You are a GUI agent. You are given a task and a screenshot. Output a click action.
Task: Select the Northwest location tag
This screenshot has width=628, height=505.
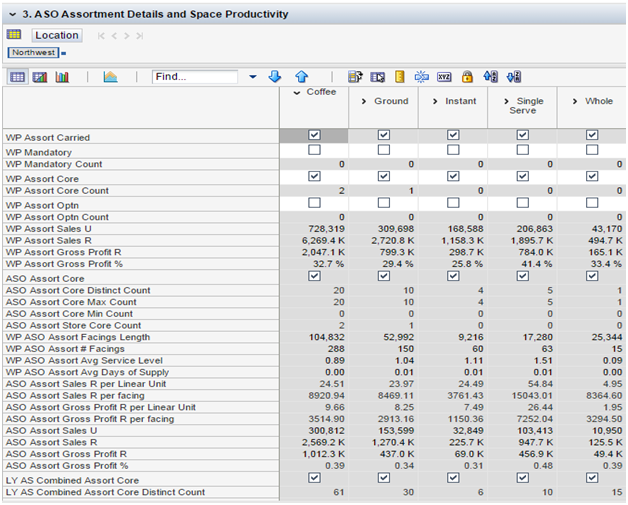click(x=32, y=52)
